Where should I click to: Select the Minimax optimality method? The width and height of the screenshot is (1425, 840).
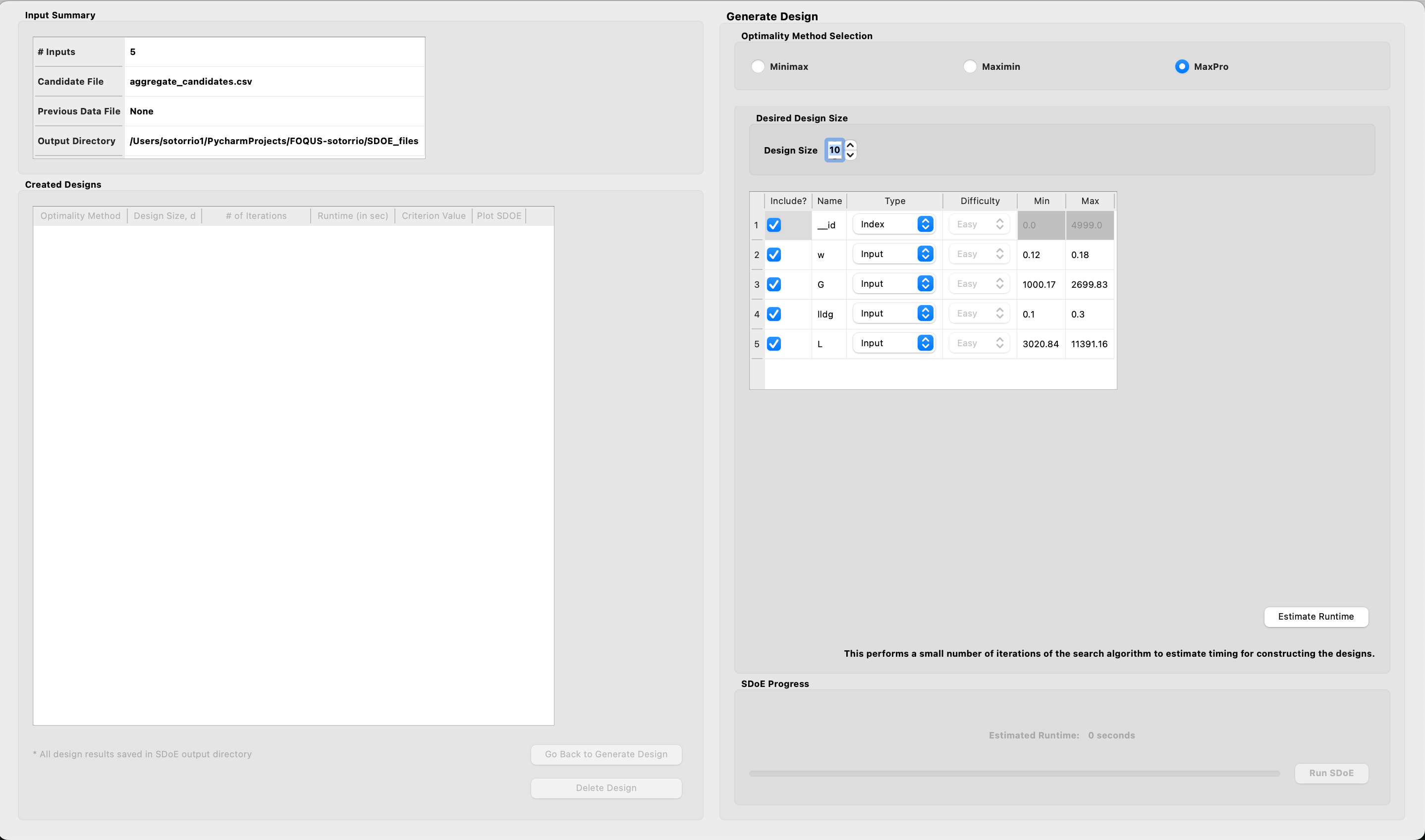(x=758, y=67)
